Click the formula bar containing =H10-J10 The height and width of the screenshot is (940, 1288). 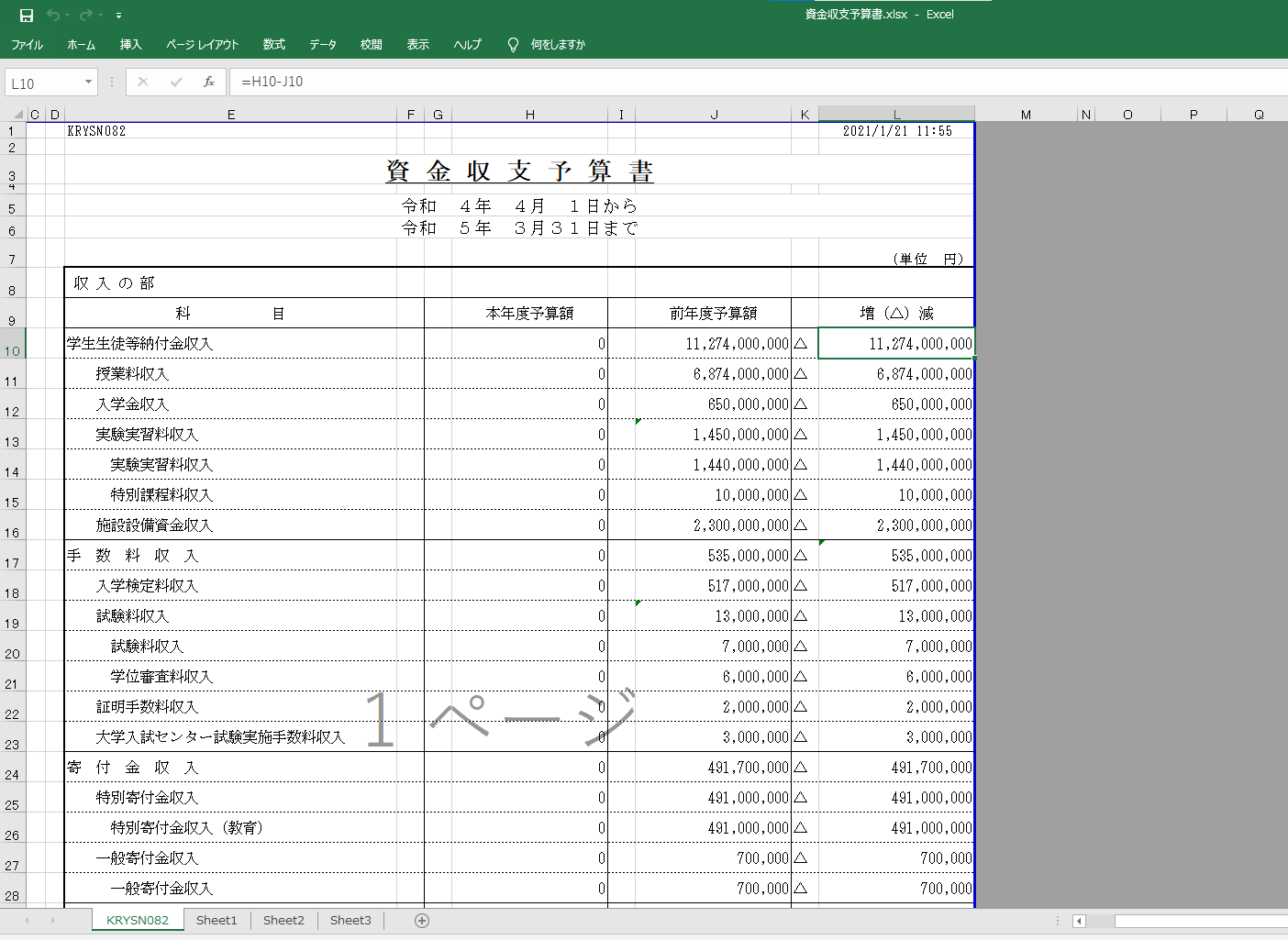tap(758, 82)
